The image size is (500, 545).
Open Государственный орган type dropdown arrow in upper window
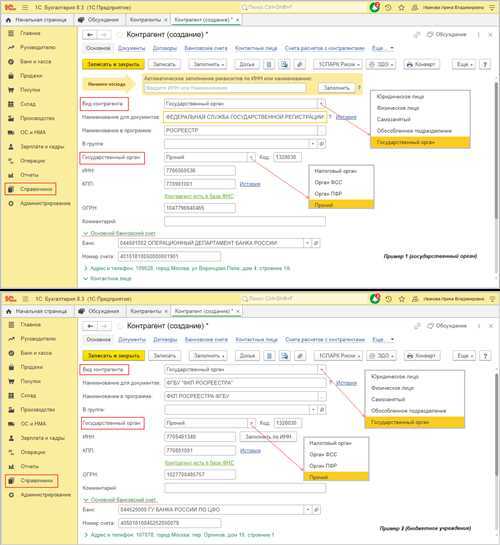coord(251,157)
